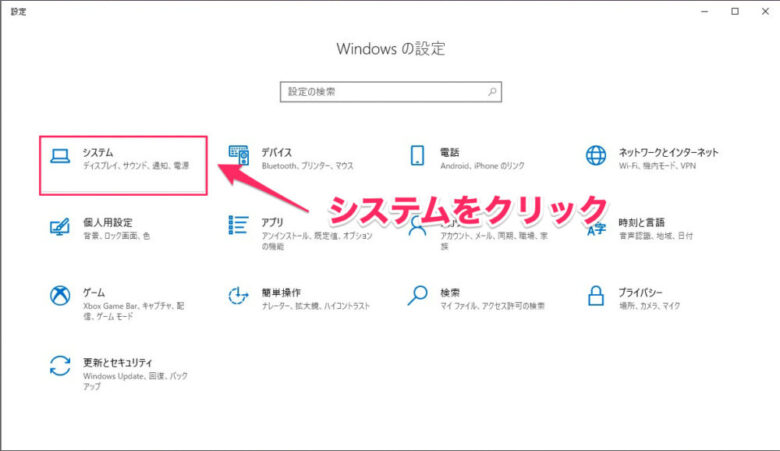Click the 検索 magnifier category icon
The width and height of the screenshot is (780, 451).
(417, 295)
